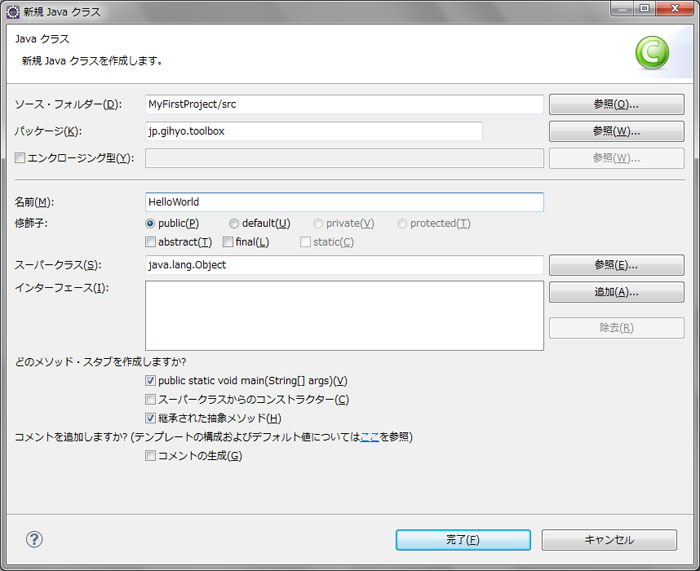Click the green Java class C icon
This screenshot has width=700, height=571.
(x=652, y=53)
